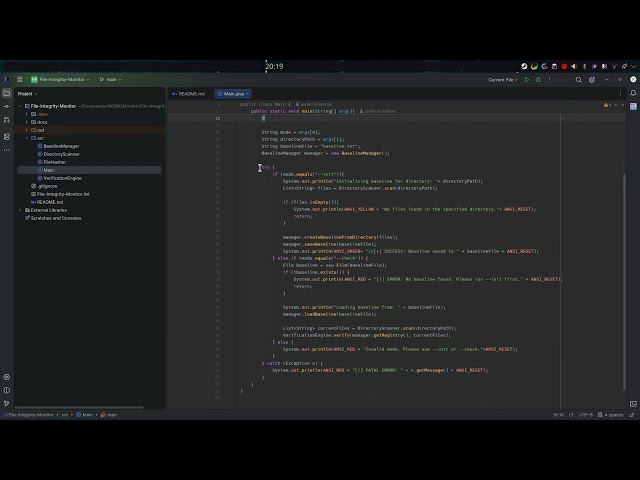Select Main class in project tree
Image resolution: width=640 pixels, height=480 pixels.
click(89, 170)
